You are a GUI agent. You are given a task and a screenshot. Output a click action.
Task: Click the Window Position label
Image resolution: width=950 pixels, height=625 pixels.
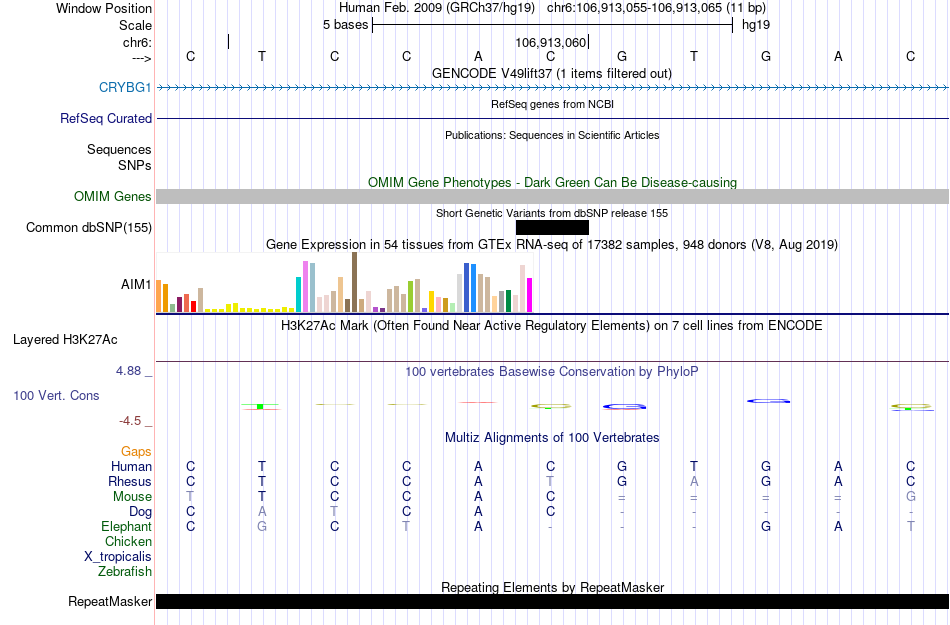click(x=104, y=8)
